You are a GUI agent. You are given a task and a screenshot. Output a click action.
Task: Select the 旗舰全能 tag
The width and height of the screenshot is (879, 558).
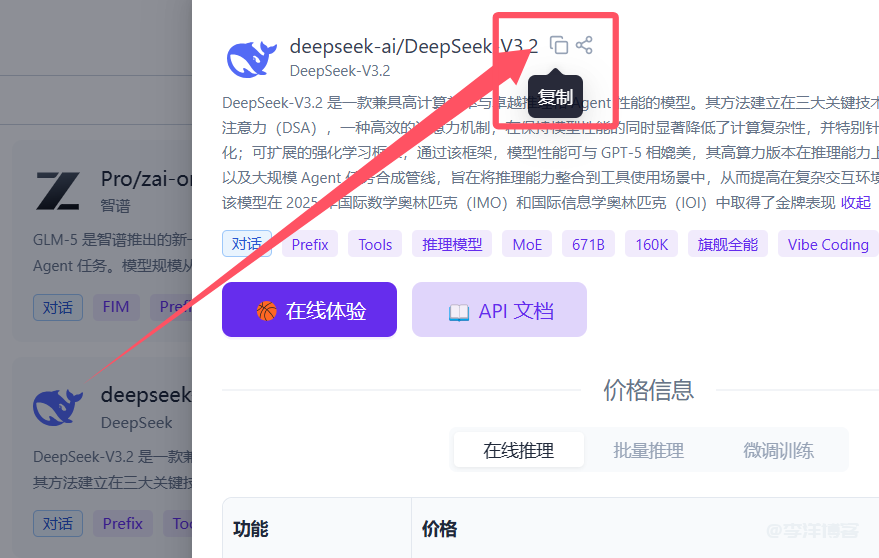[728, 244]
